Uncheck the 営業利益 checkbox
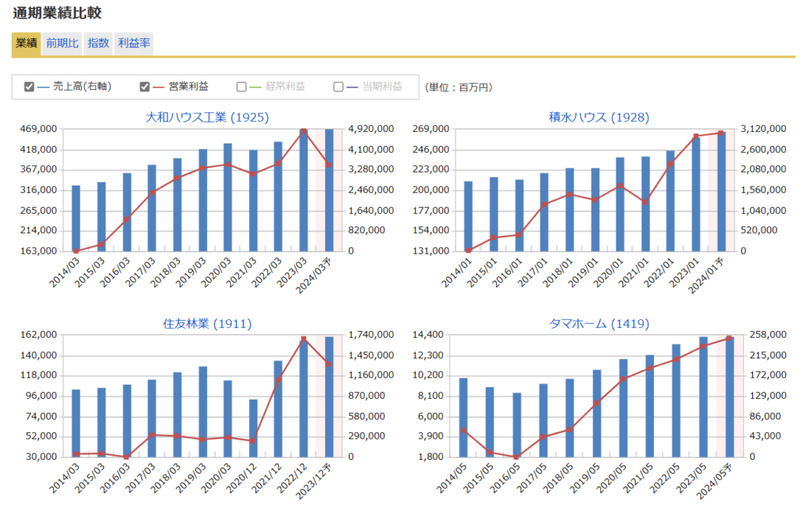This screenshot has height=505, width=800. pos(145,87)
